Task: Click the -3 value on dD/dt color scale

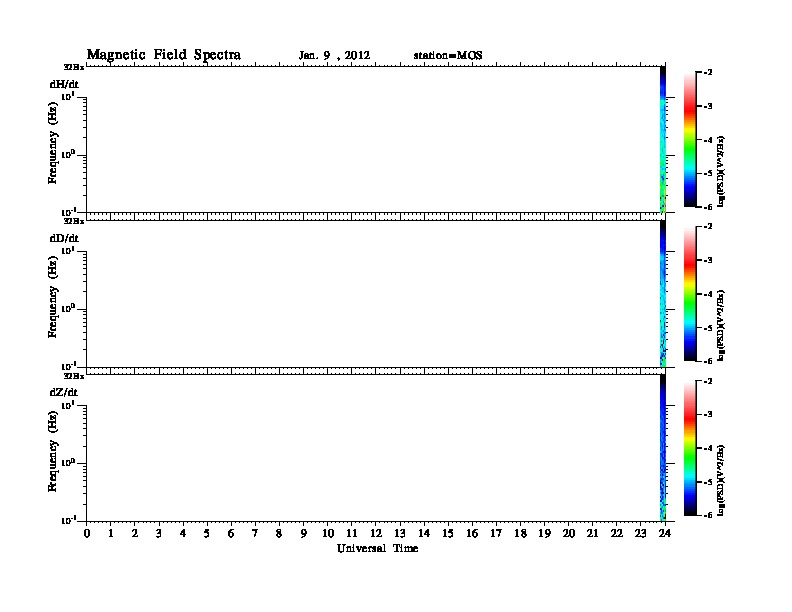Action: [708, 260]
